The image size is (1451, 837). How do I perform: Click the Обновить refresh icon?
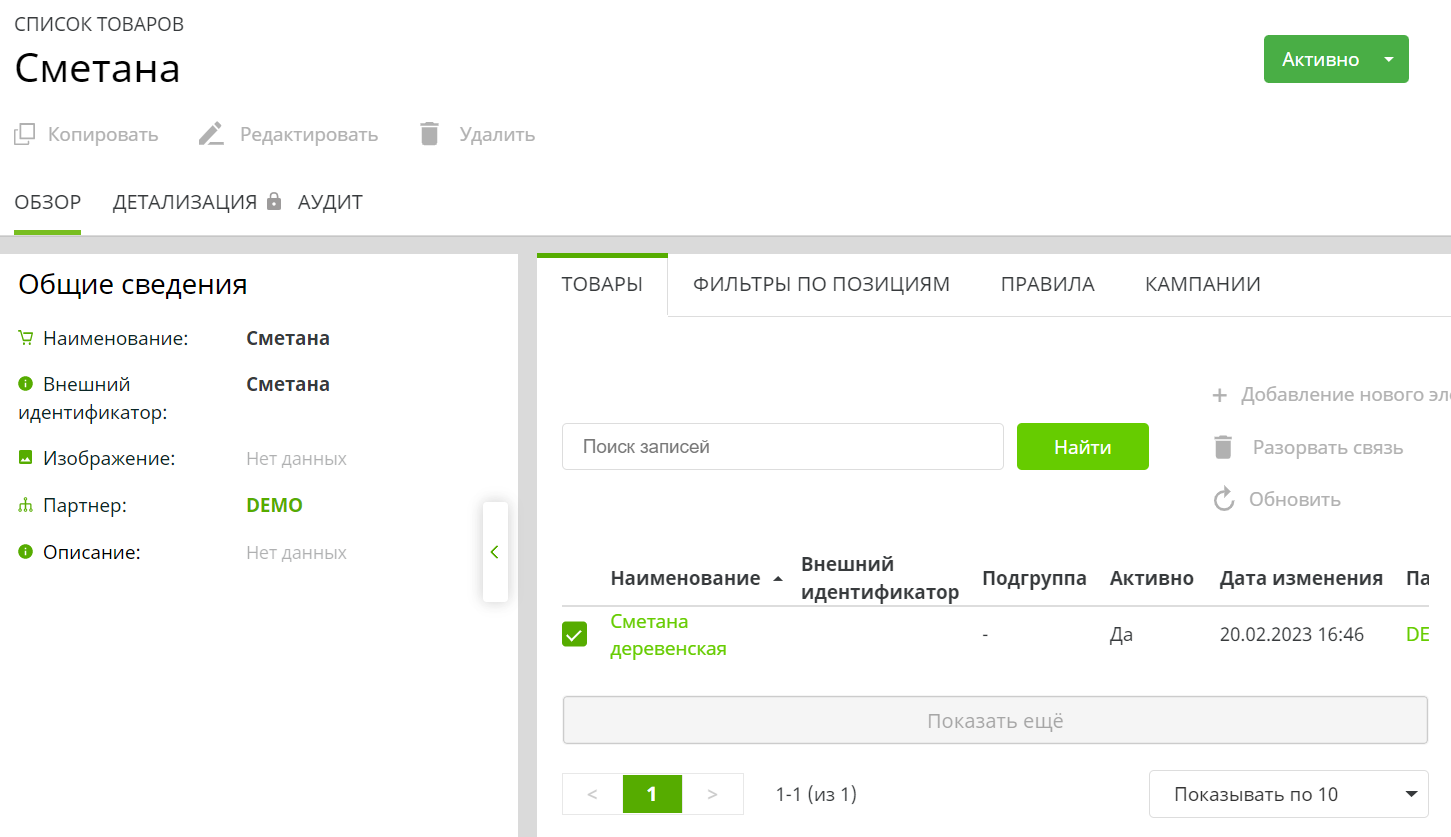pyautogui.click(x=1224, y=499)
